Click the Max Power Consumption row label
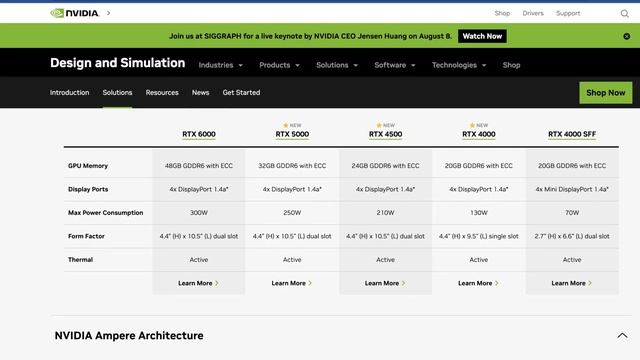Viewport: 640px width, 360px height. pyautogui.click(x=105, y=213)
